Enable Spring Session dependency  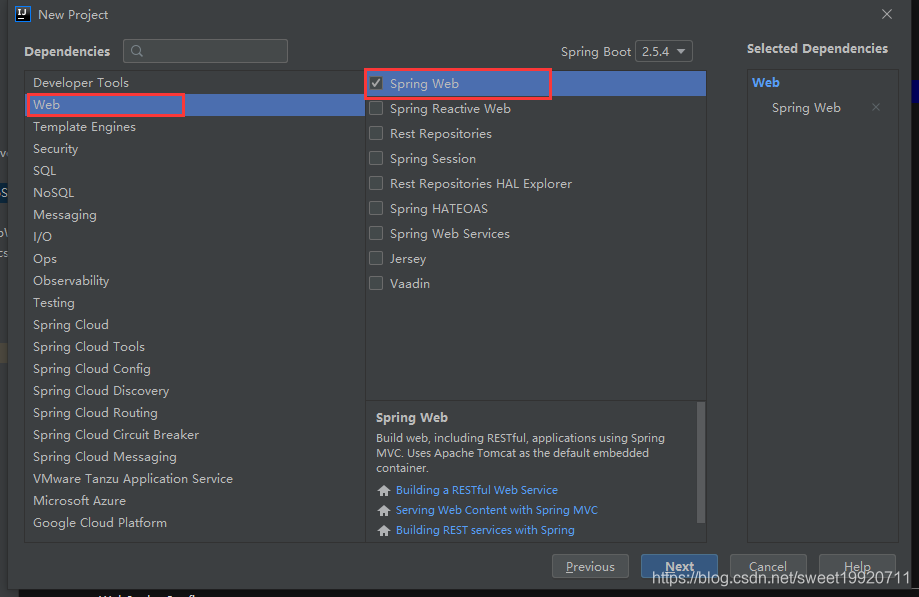376,158
